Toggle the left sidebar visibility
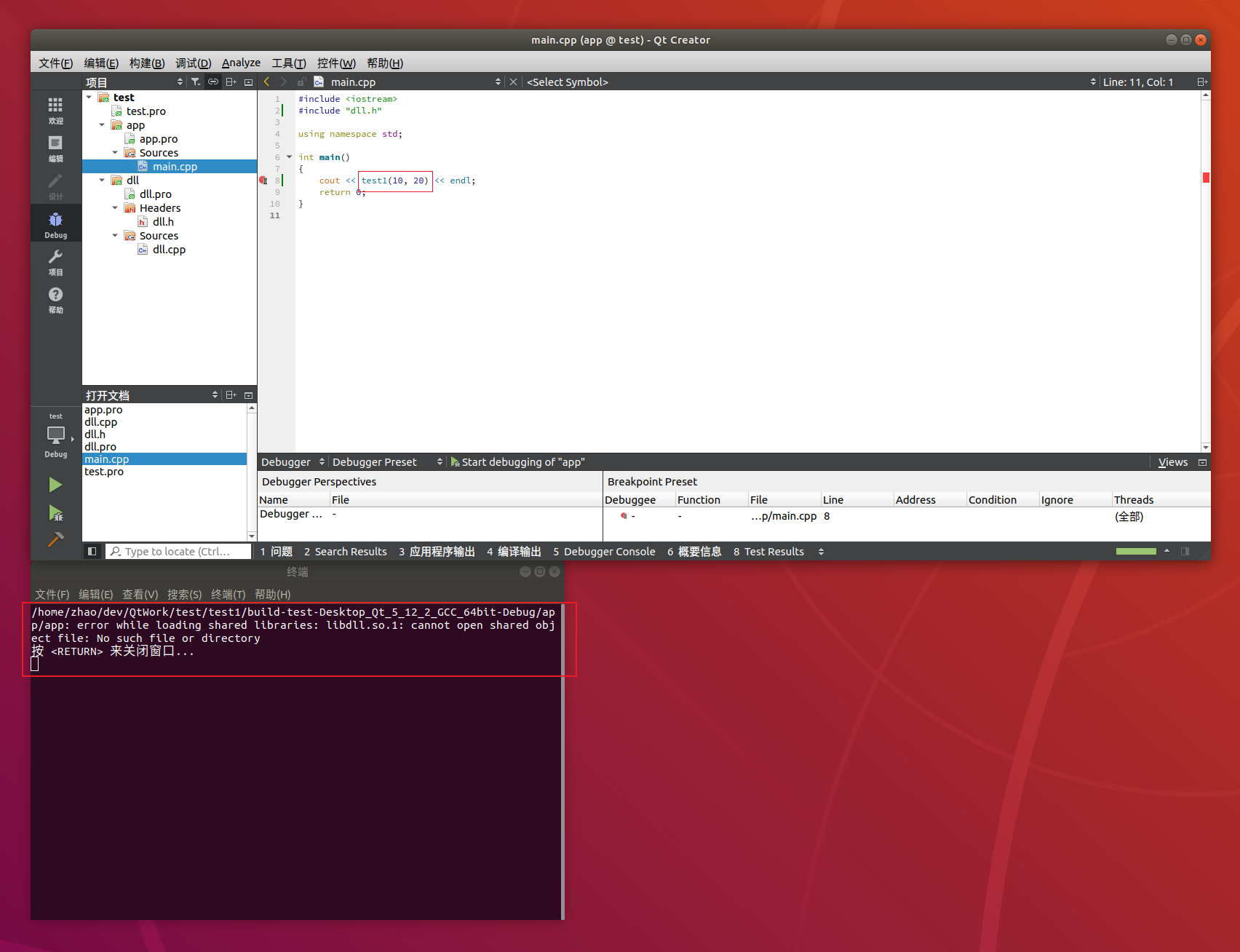 pos(92,552)
